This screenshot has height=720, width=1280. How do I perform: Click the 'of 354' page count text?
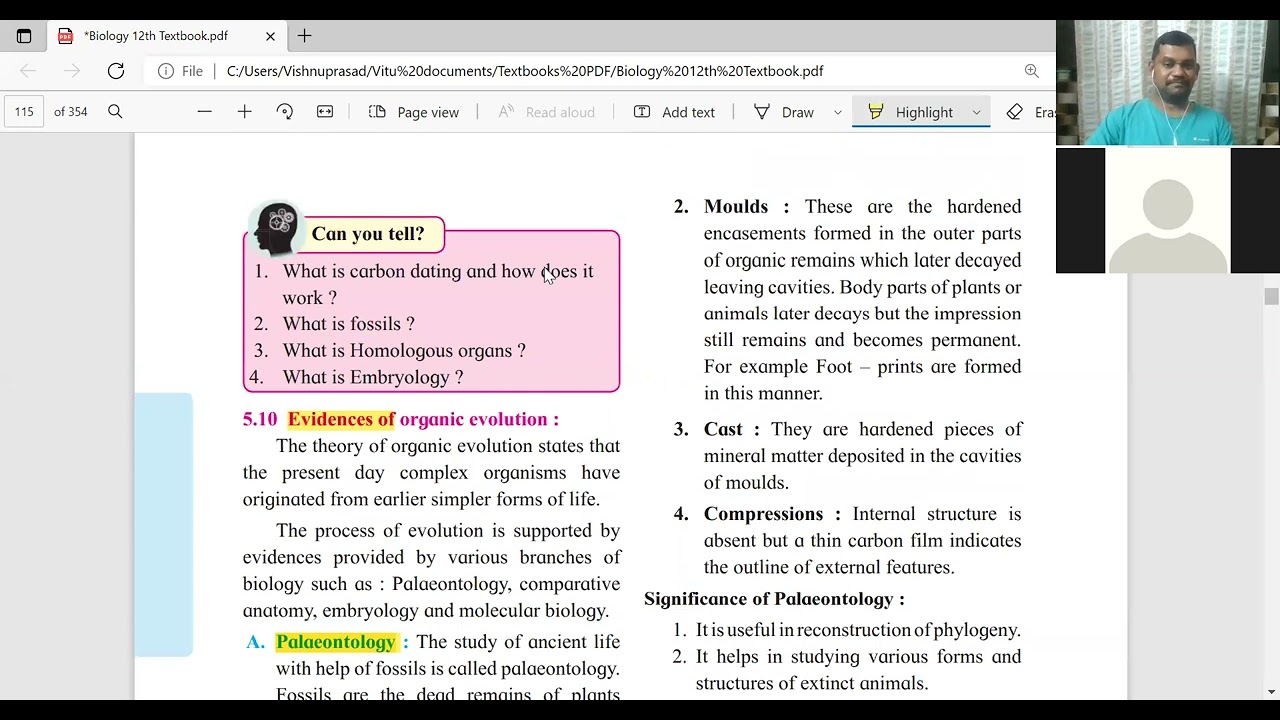pos(71,112)
